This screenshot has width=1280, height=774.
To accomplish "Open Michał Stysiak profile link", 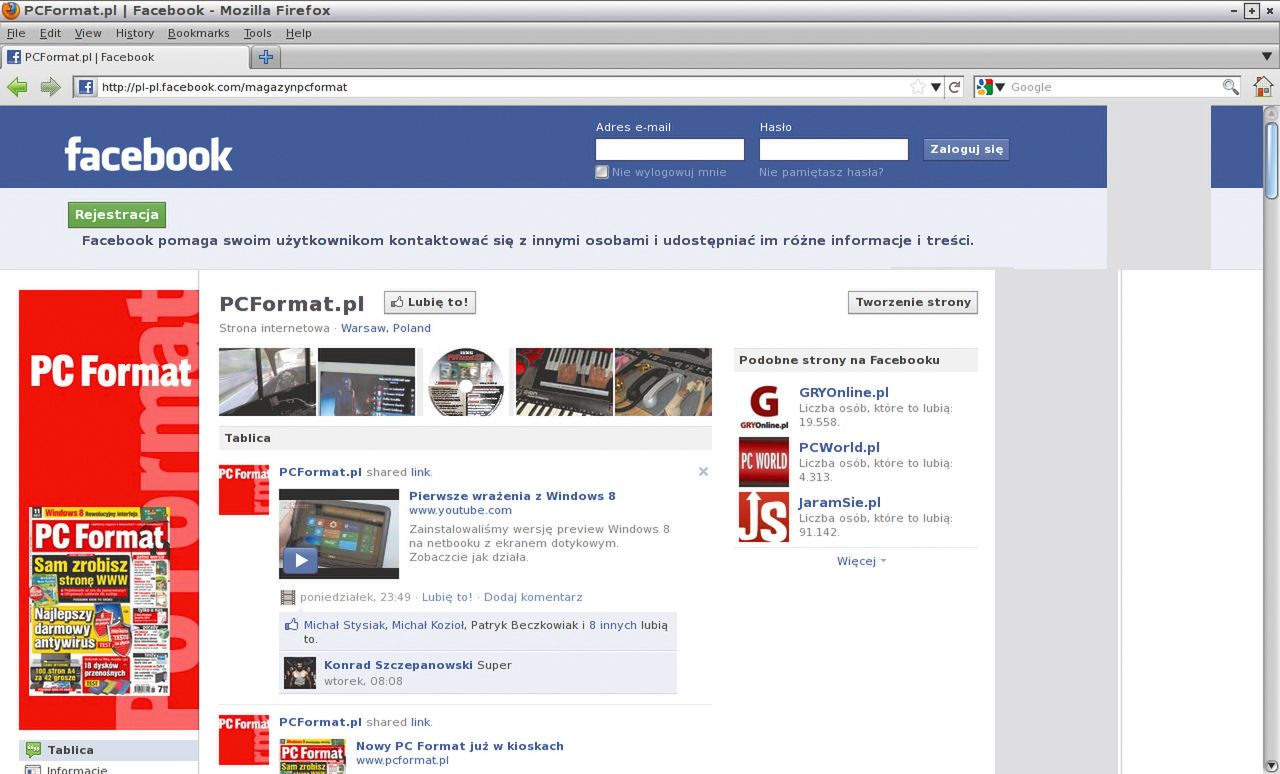I will 344,625.
